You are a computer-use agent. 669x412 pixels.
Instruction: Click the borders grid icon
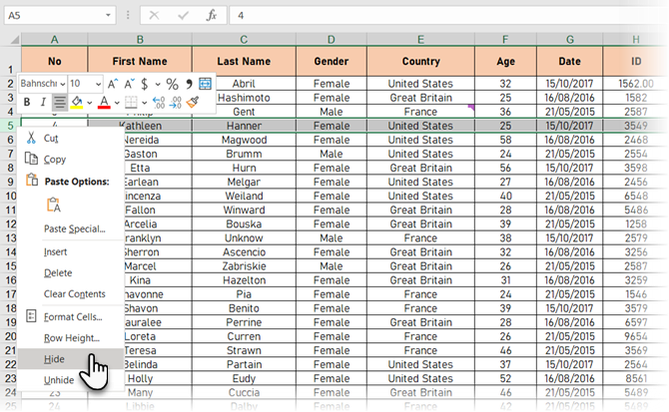(x=131, y=102)
